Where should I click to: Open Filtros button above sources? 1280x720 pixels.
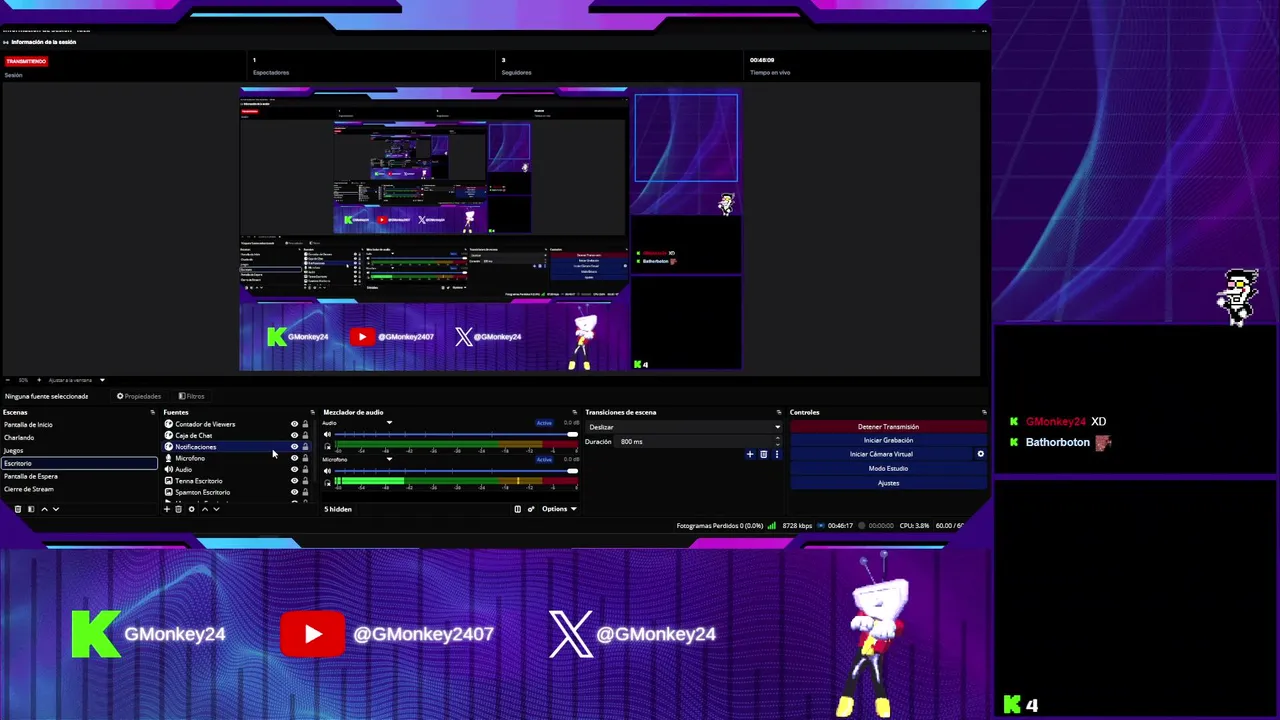192,396
